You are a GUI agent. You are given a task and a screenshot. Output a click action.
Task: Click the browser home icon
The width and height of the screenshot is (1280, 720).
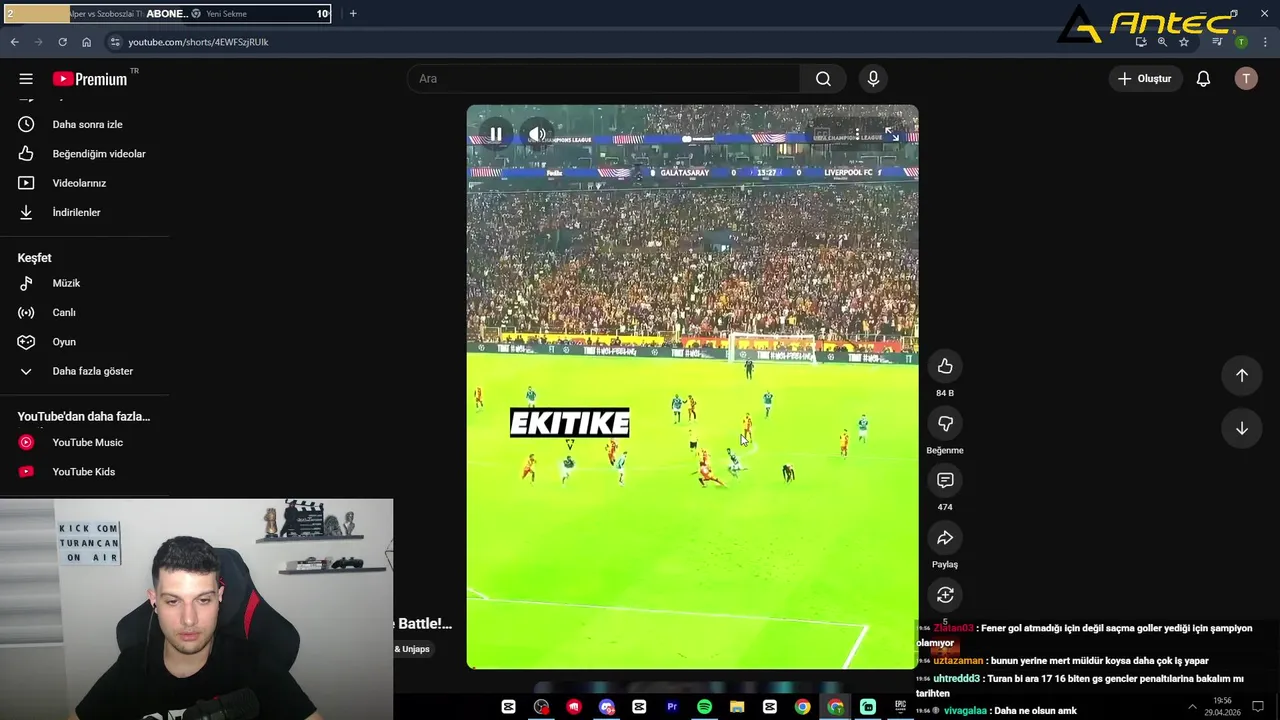tap(86, 42)
